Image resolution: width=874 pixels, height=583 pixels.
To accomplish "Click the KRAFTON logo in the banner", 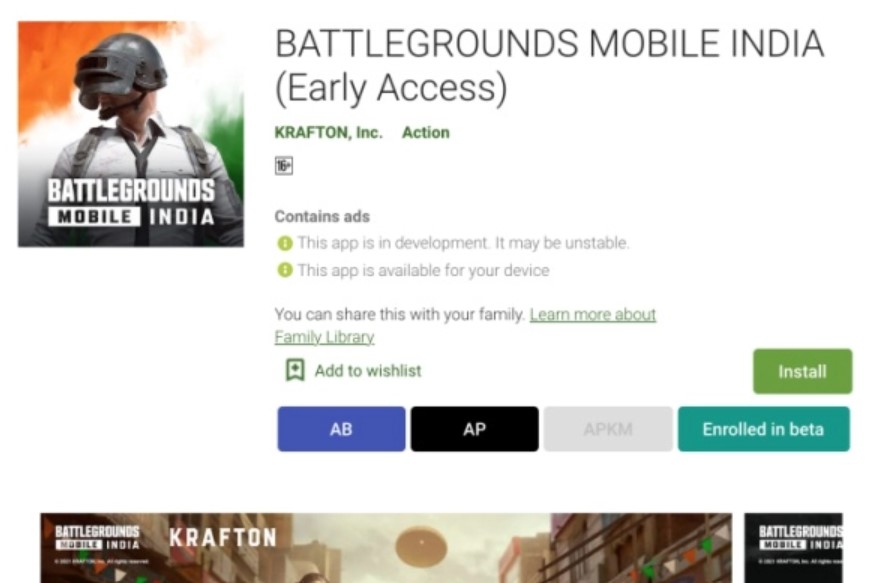I will pos(222,538).
